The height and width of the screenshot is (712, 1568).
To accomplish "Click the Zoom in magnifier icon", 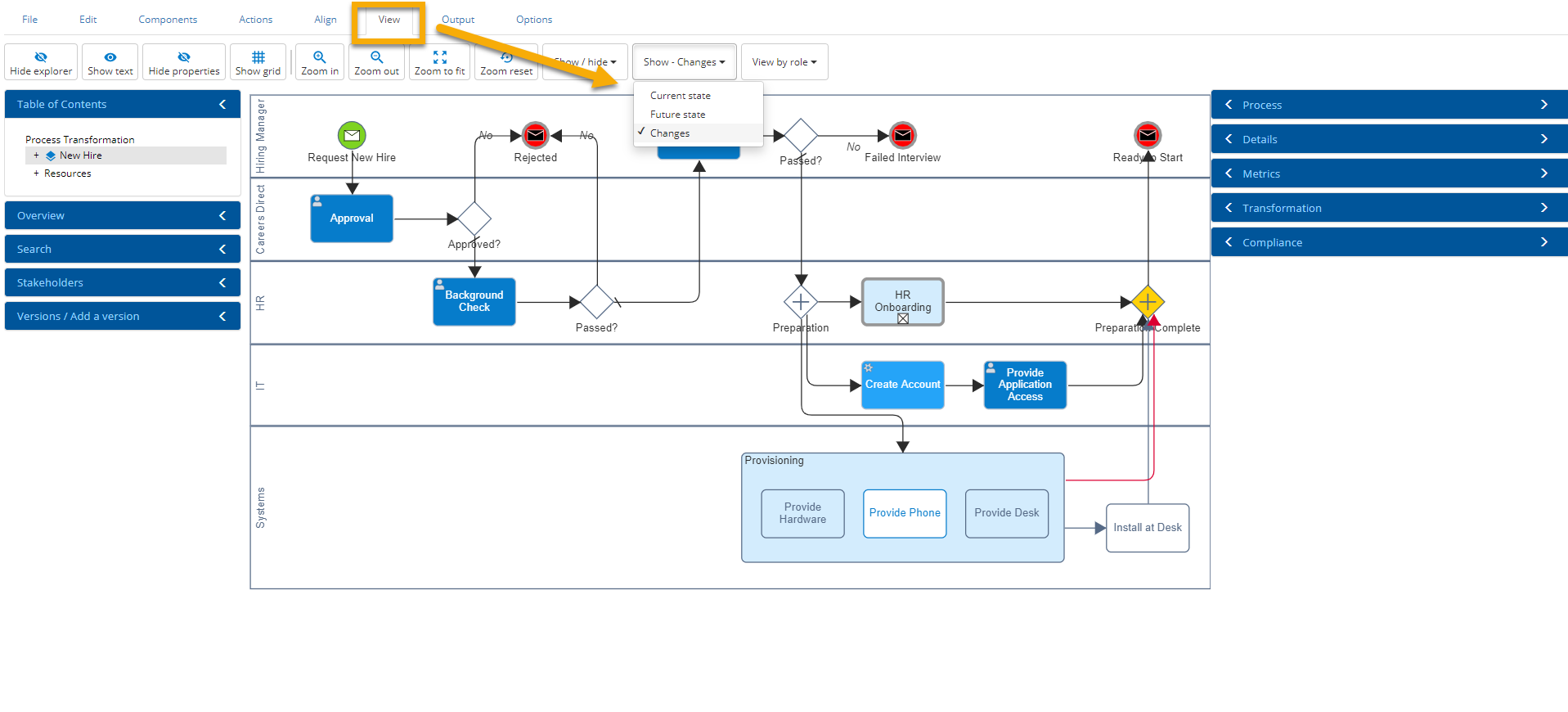I will (x=319, y=57).
